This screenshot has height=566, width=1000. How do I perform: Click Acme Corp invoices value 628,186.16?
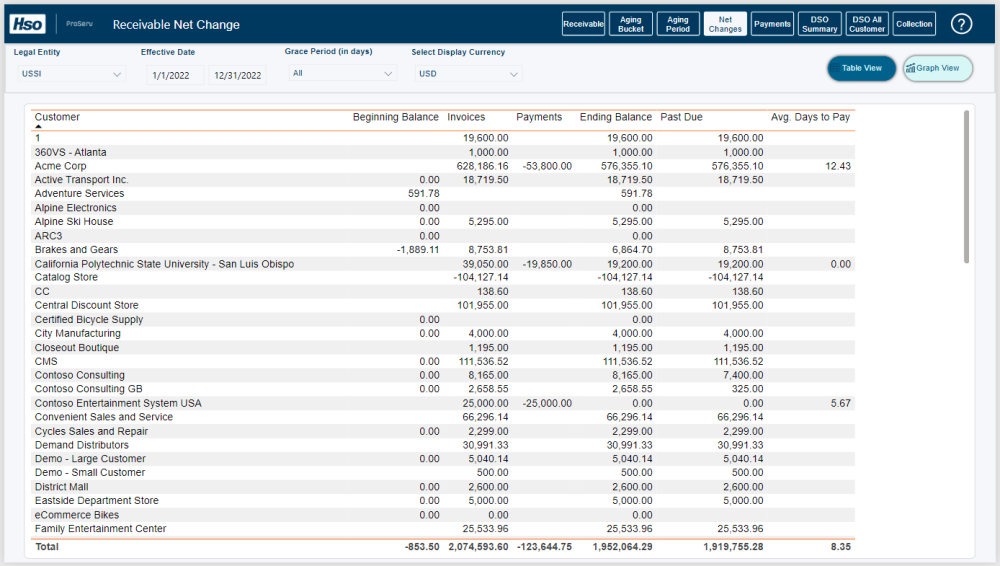[482, 166]
